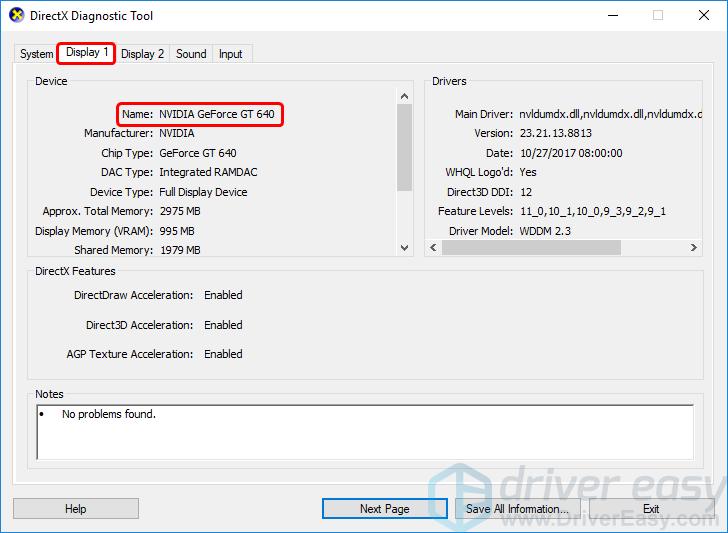The image size is (728, 533).
Task: Minimize the DirectX Diagnostic Tool window
Action: 613,15
